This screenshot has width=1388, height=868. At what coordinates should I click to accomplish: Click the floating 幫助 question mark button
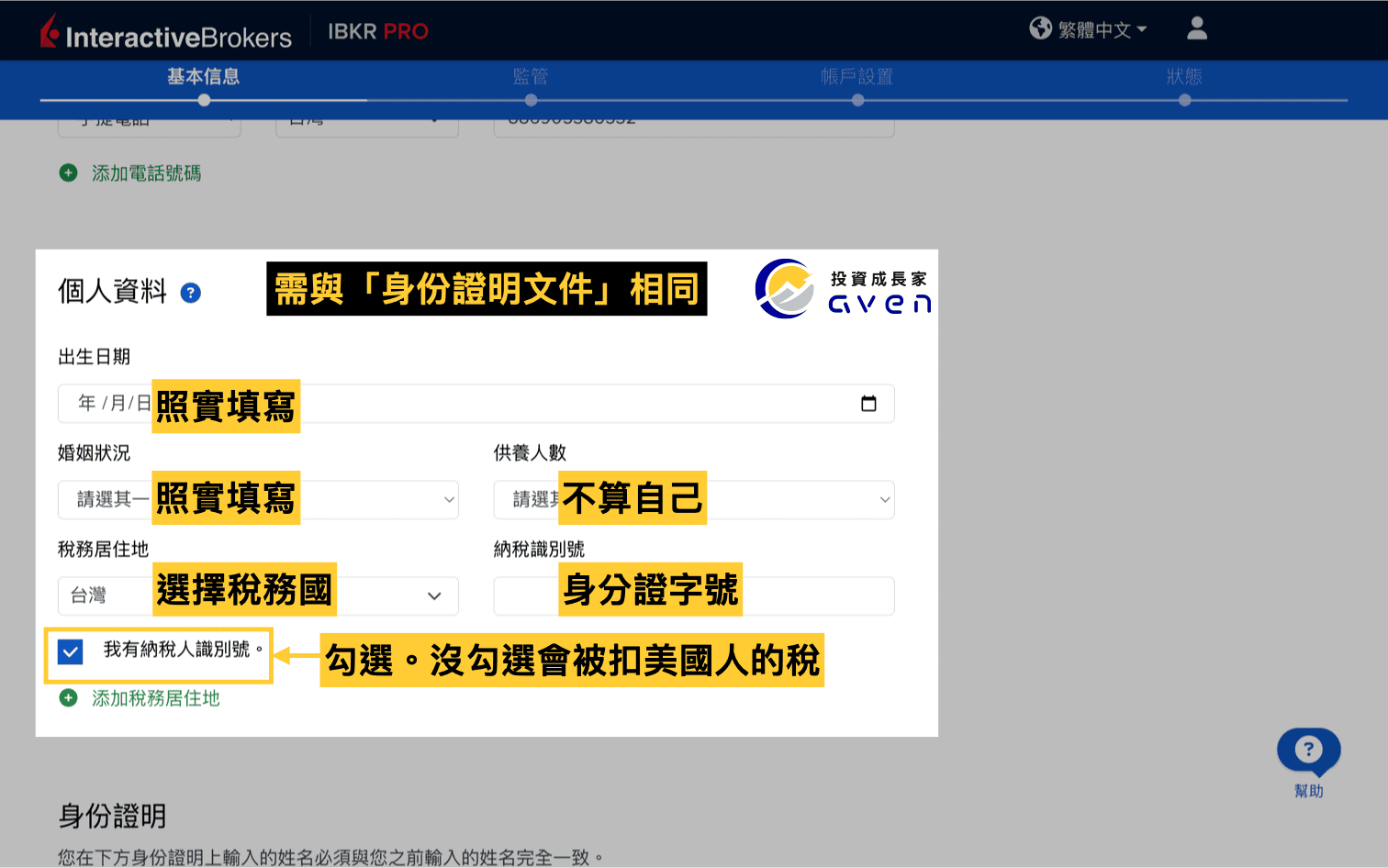1308,751
